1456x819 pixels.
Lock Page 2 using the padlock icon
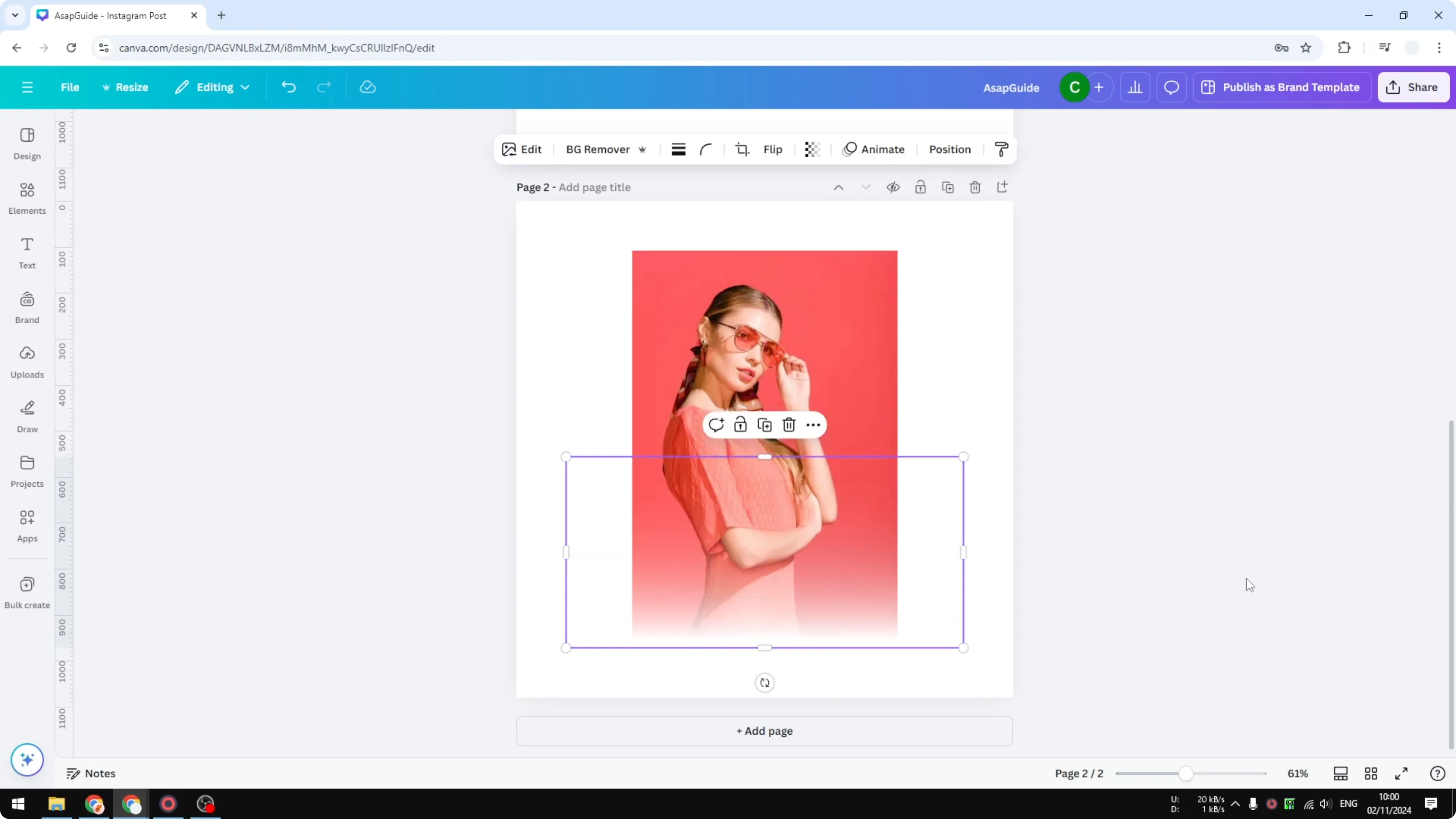click(920, 187)
